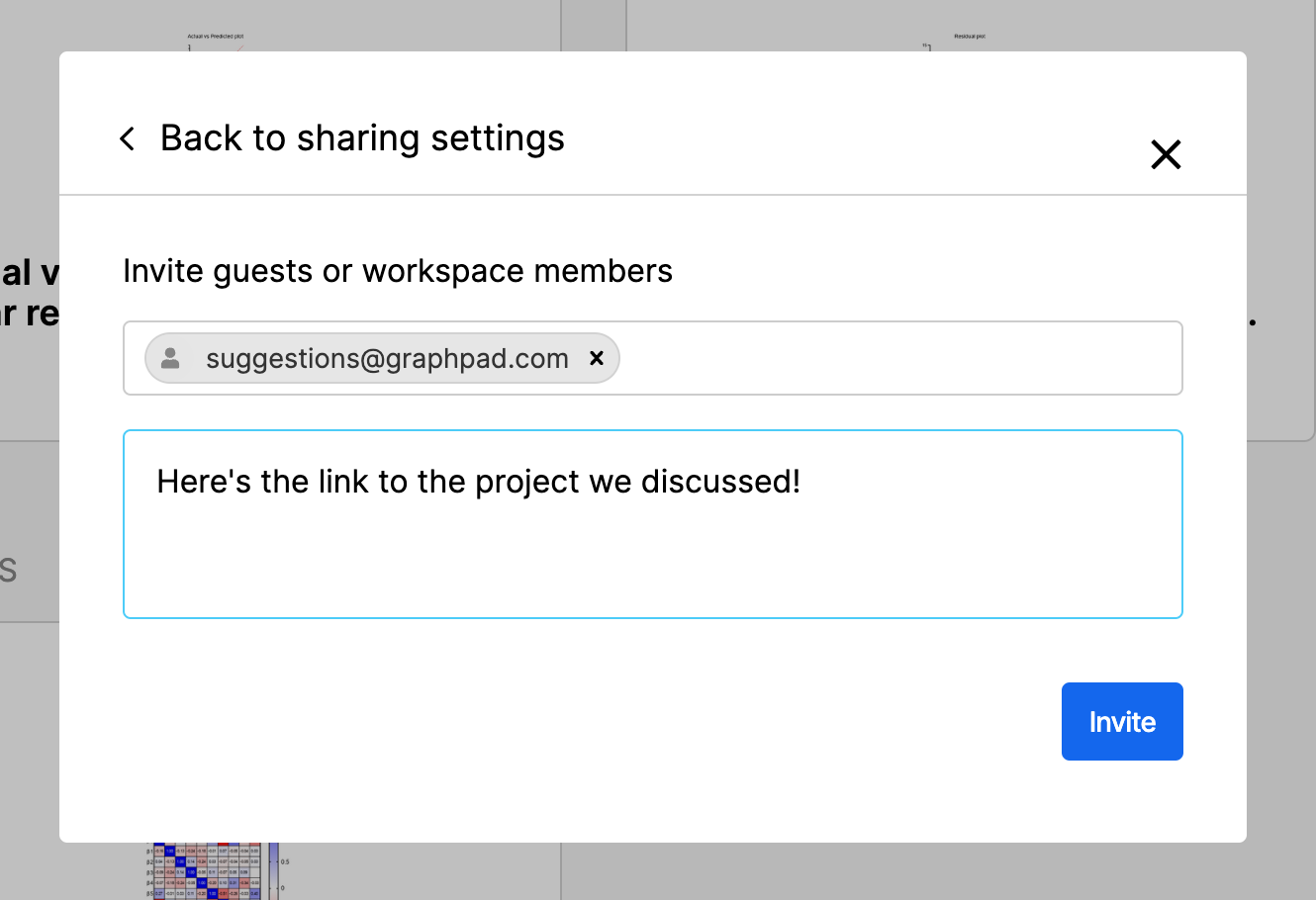Click the back chevron arrow in dialog header
1316x900 pixels.
(127, 138)
